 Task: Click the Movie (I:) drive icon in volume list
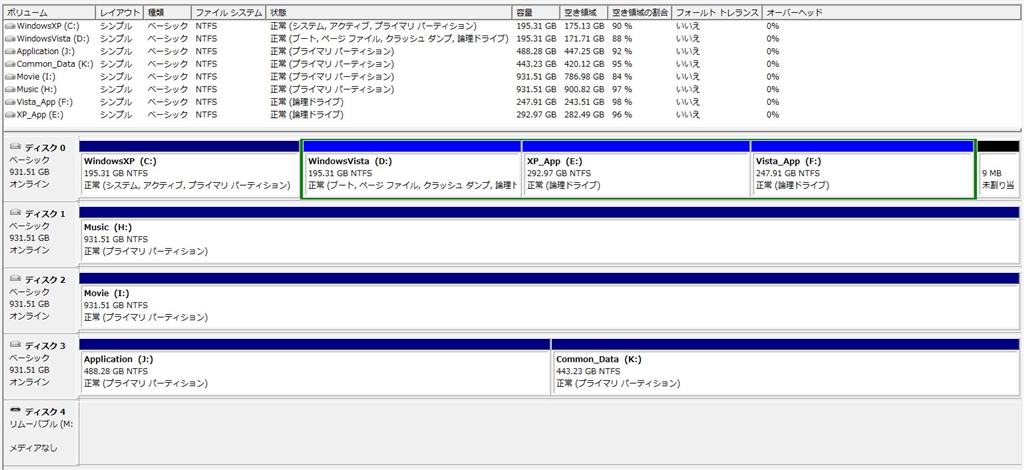pos(10,77)
